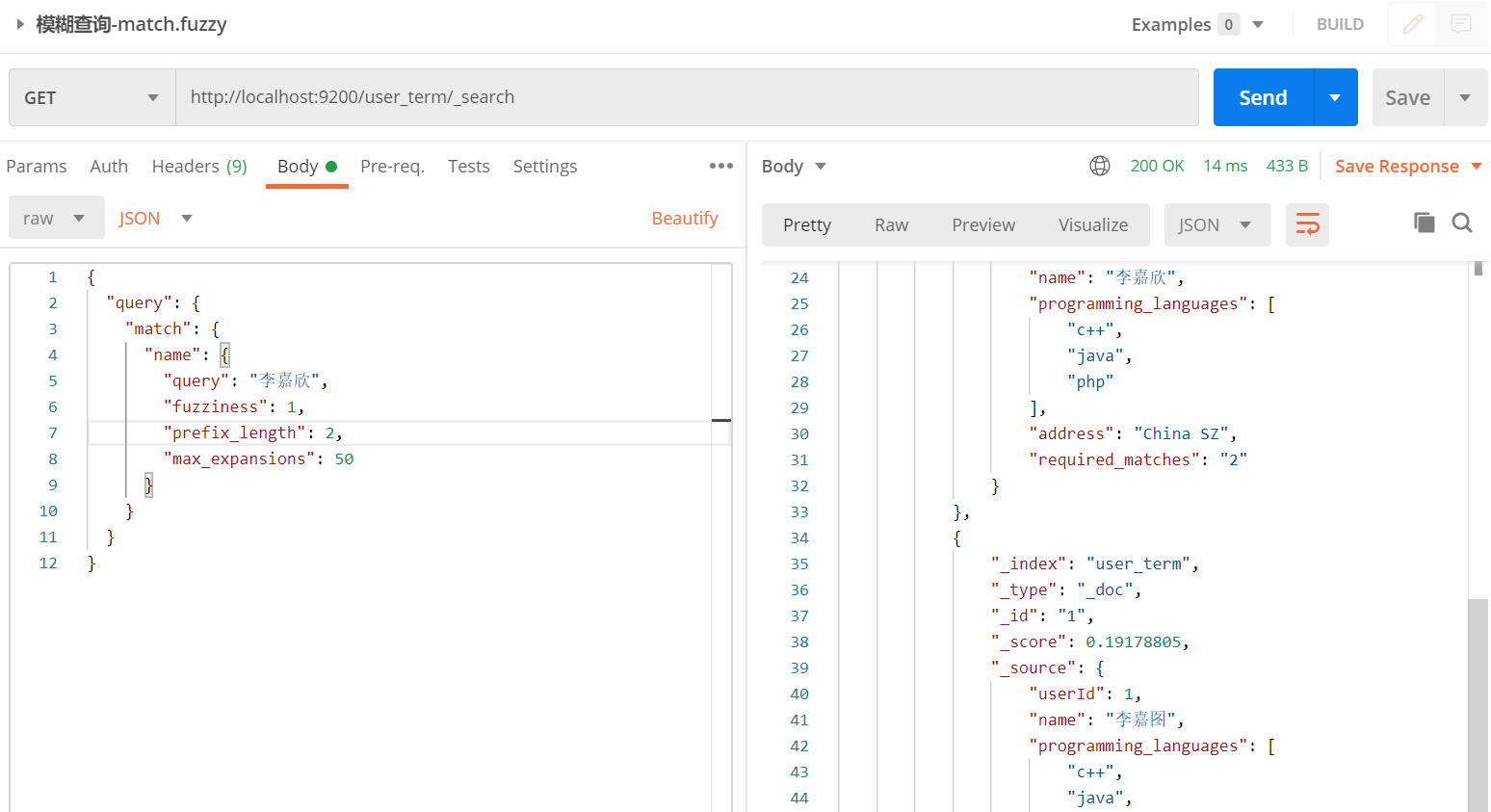
Task: Click the response vertical scrollbar thumb
Action: click(x=1478, y=705)
